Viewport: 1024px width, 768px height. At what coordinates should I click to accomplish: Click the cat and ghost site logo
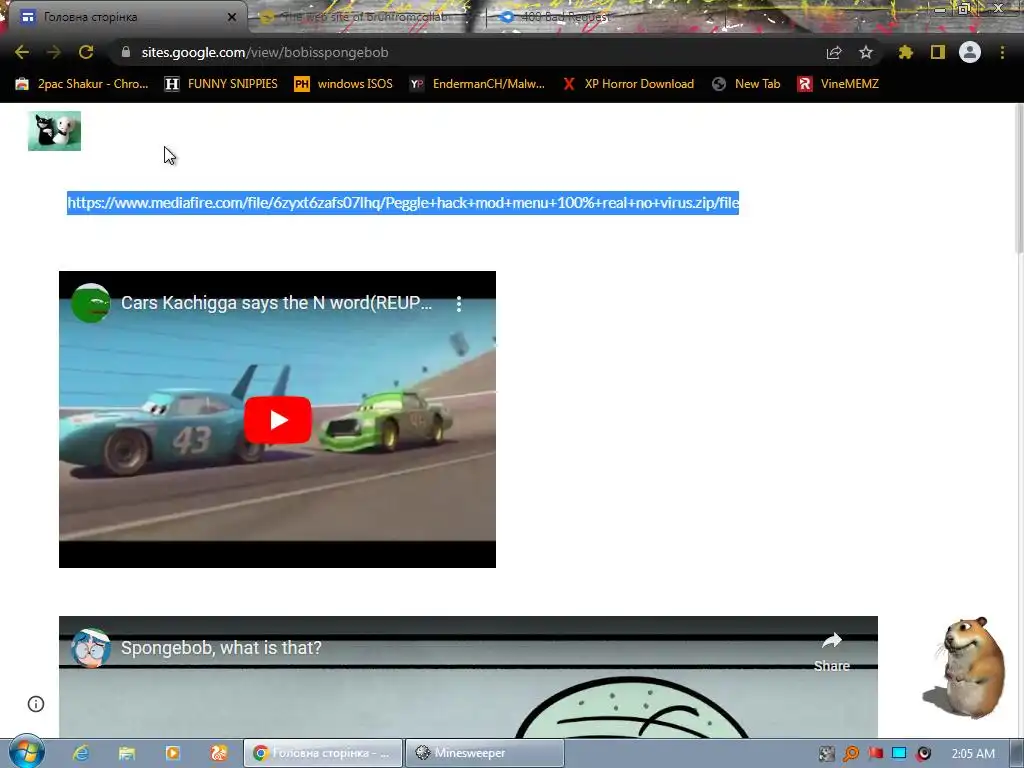tap(54, 131)
